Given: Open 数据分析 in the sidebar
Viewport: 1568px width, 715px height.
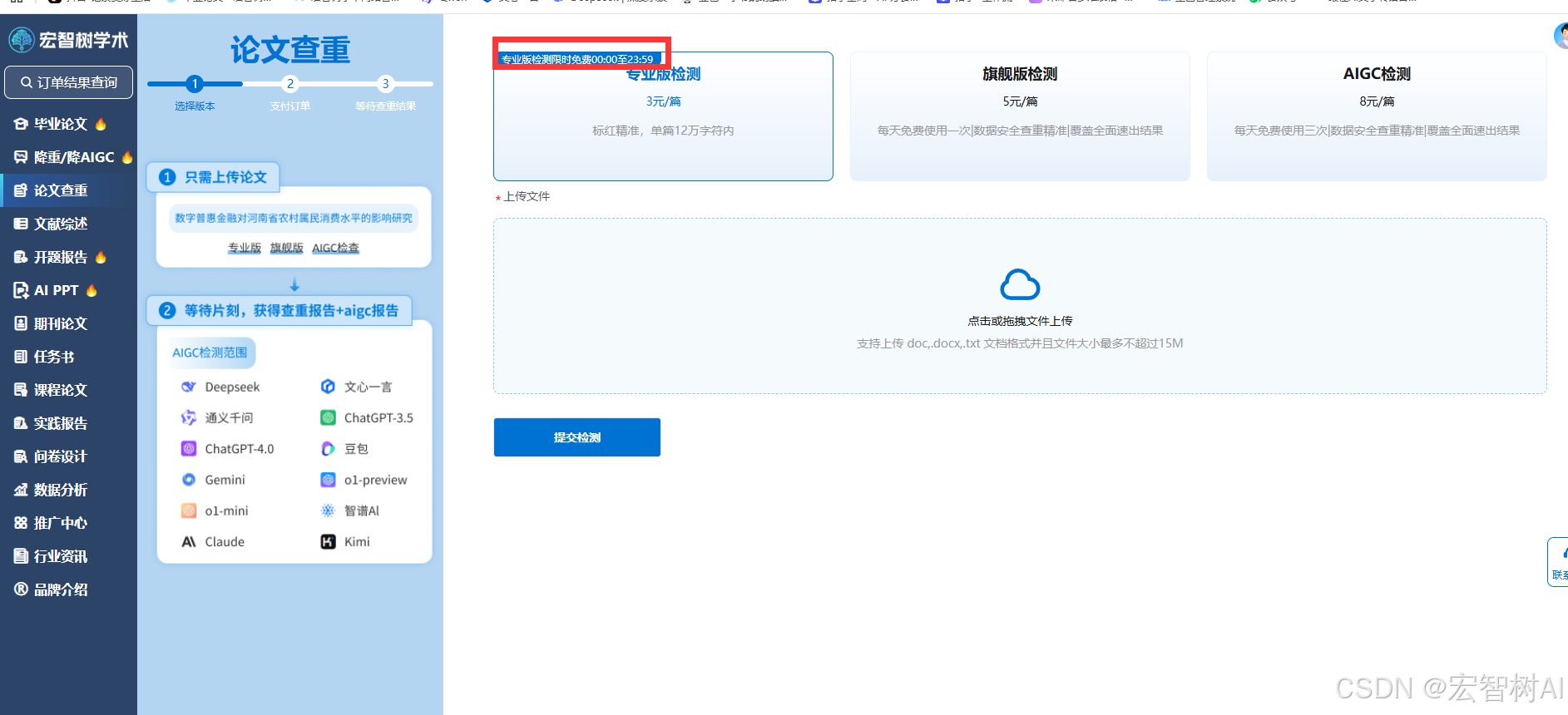Looking at the screenshot, I should click(51, 490).
